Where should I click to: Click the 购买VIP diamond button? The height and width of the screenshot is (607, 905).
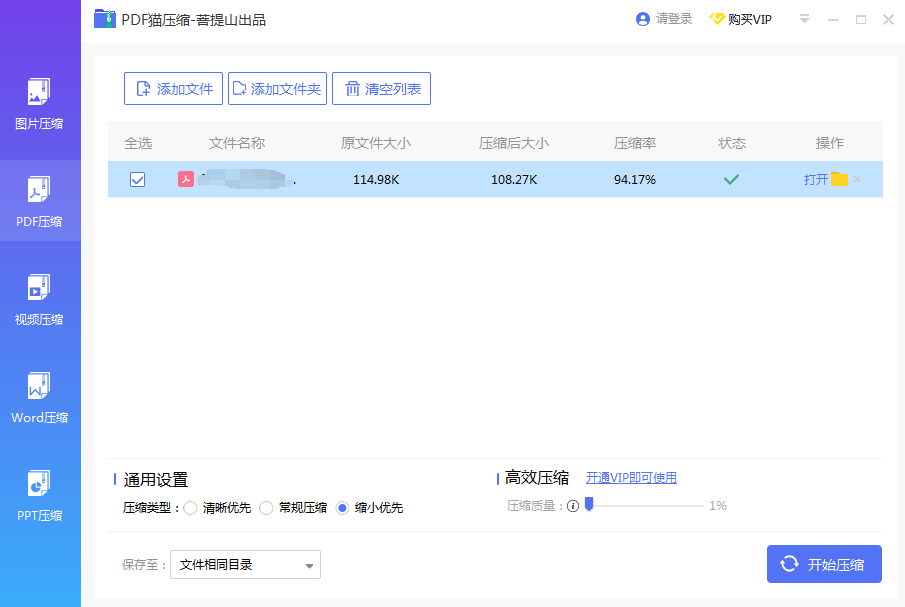pyautogui.click(x=741, y=19)
